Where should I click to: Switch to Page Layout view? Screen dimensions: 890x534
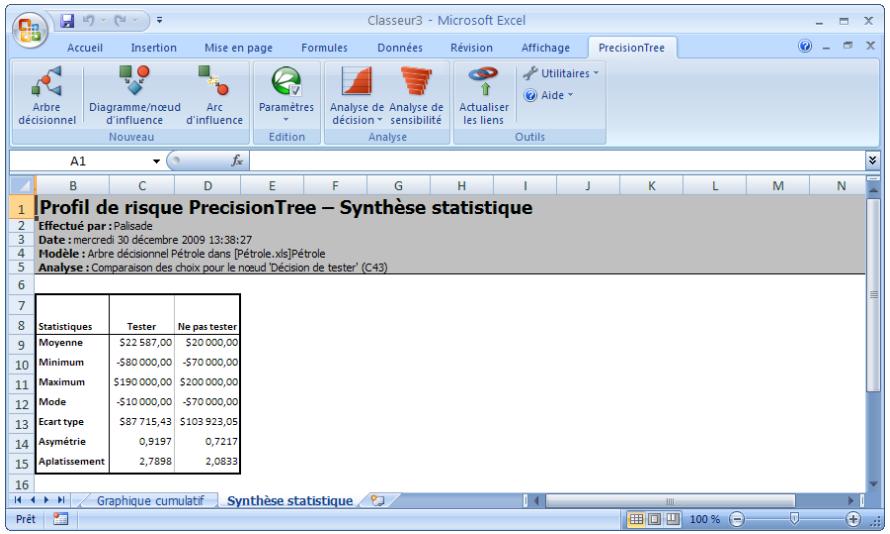pyautogui.click(x=654, y=519)
